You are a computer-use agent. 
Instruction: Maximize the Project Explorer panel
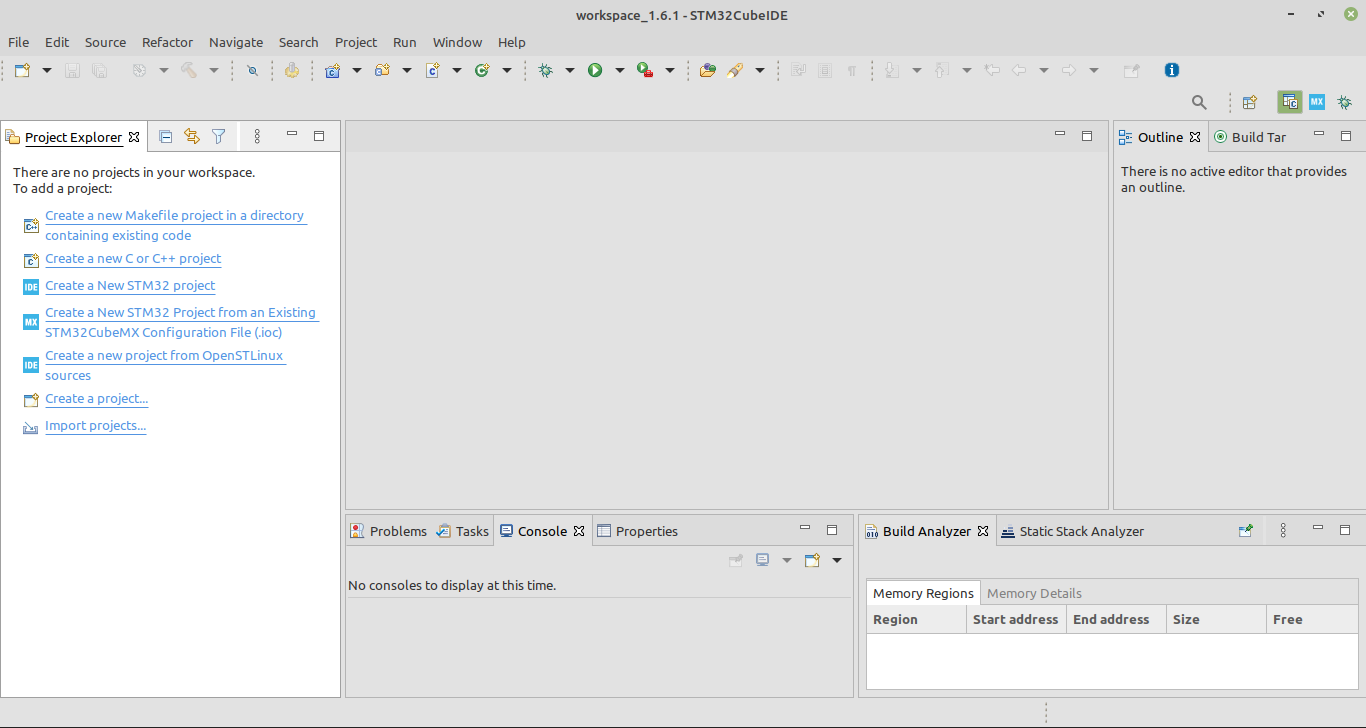[319, 135]
